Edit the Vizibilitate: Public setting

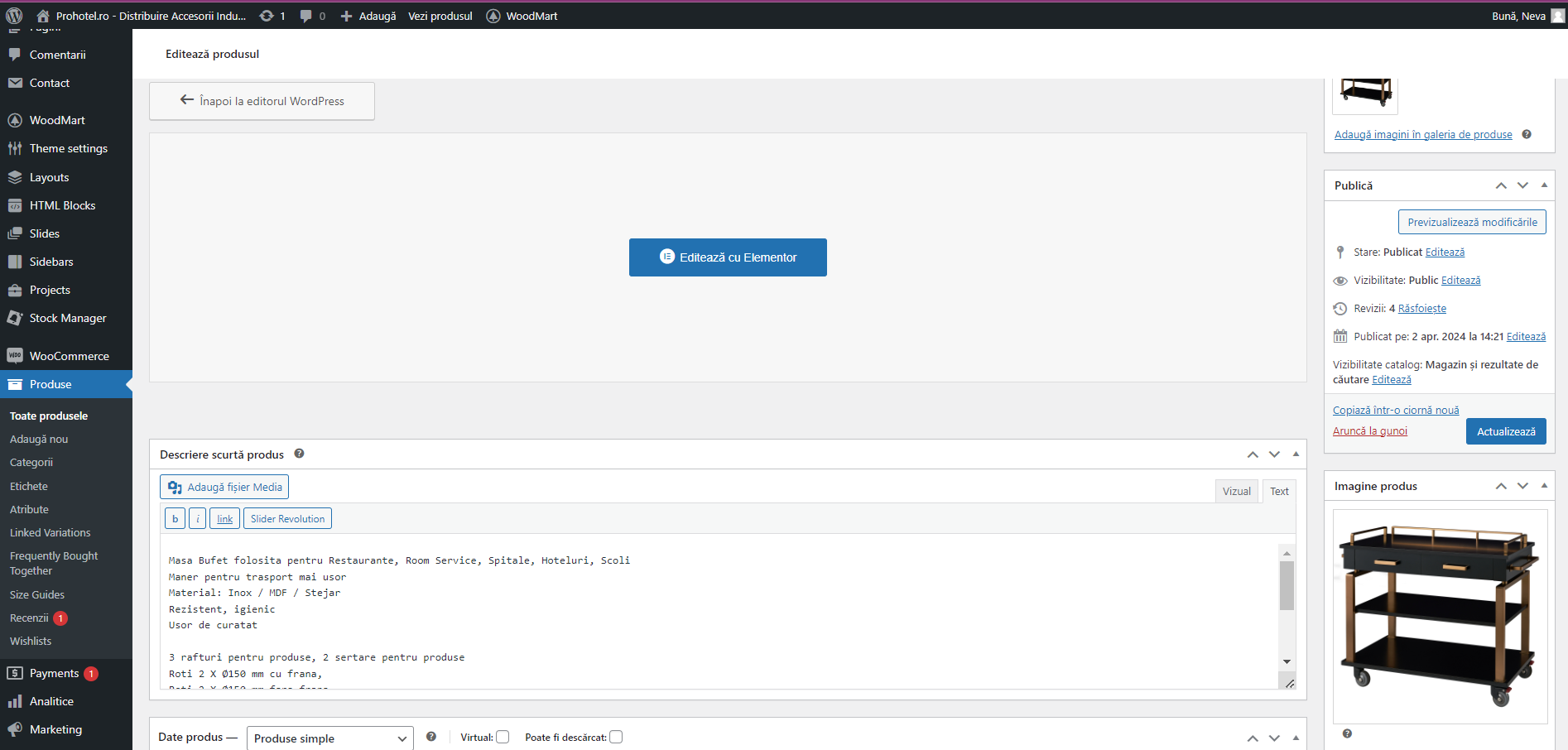point(1460,280)
